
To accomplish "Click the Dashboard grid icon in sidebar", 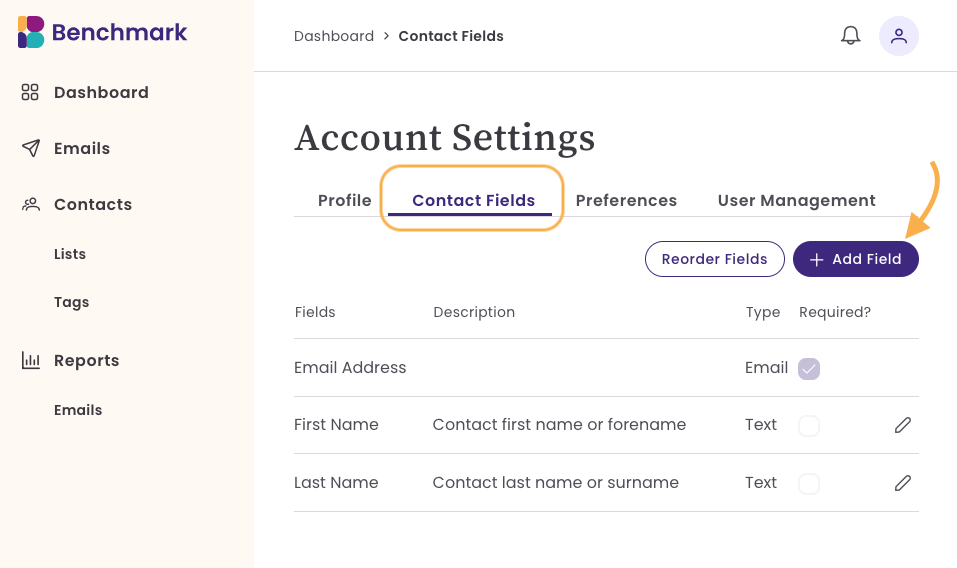I will point(30,92).
